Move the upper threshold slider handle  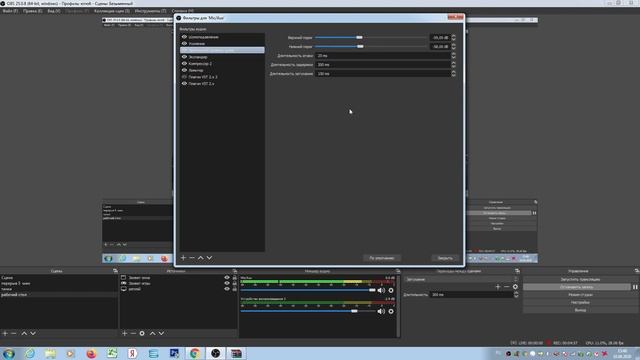click(359, 37)
